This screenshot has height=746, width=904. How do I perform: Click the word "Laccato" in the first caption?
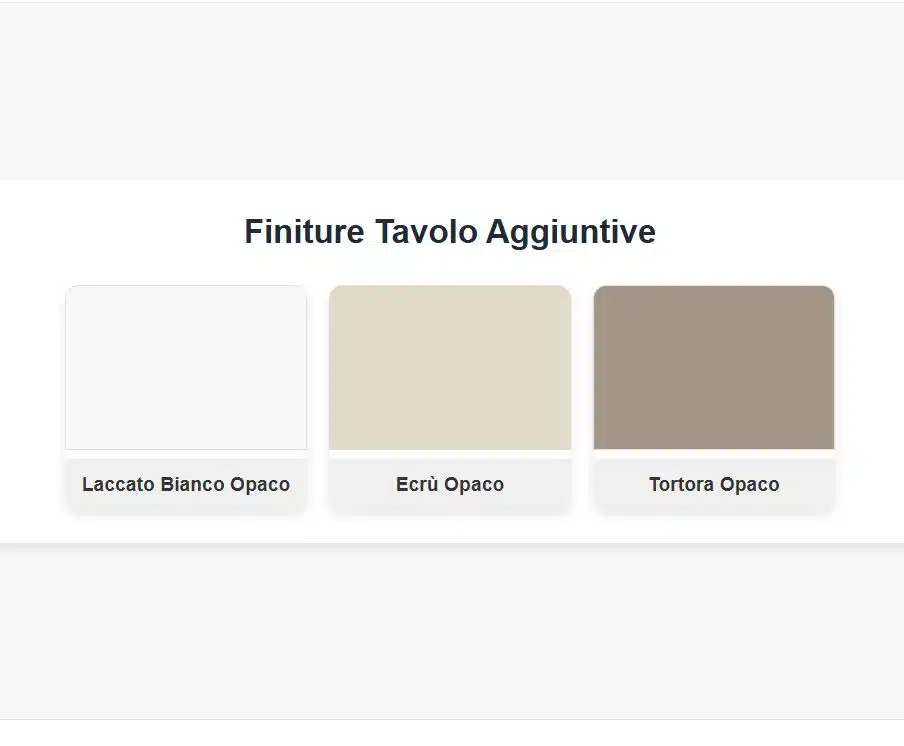click(118, 484)
